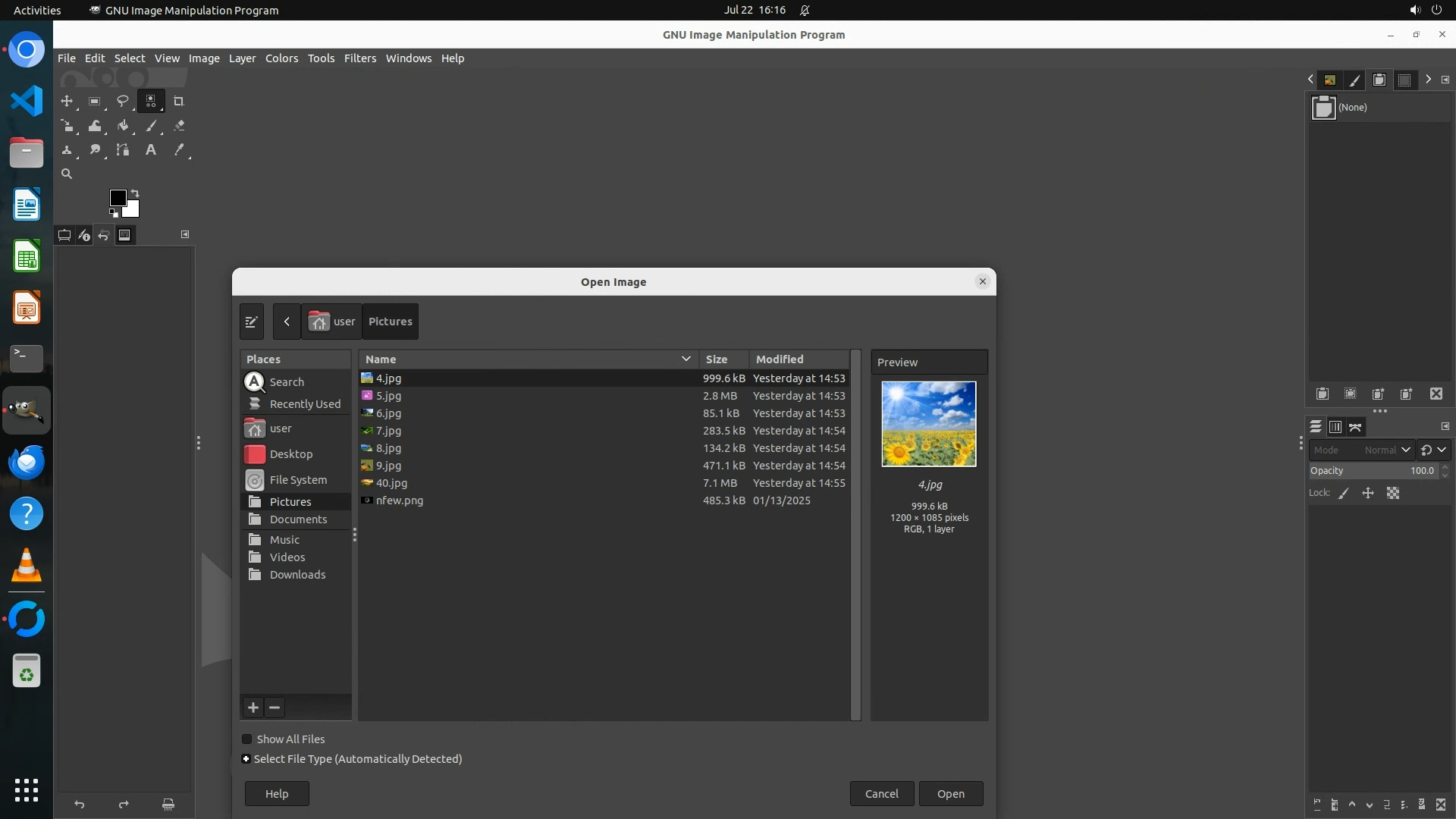Select the 40.jpg file in list
1456x819 pixels.
click(x=391, y=483)
